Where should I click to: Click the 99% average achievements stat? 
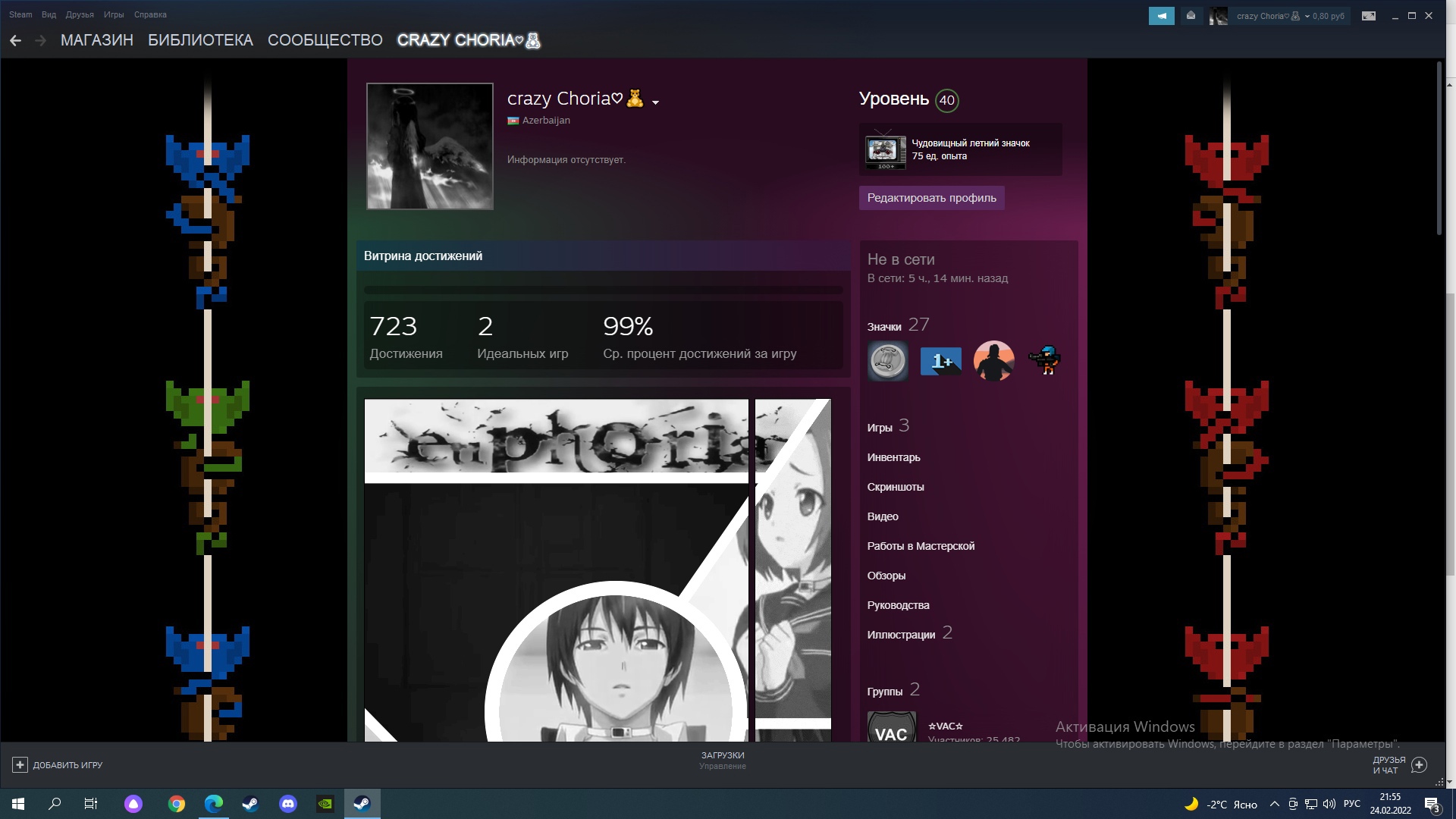click(699, 337)
